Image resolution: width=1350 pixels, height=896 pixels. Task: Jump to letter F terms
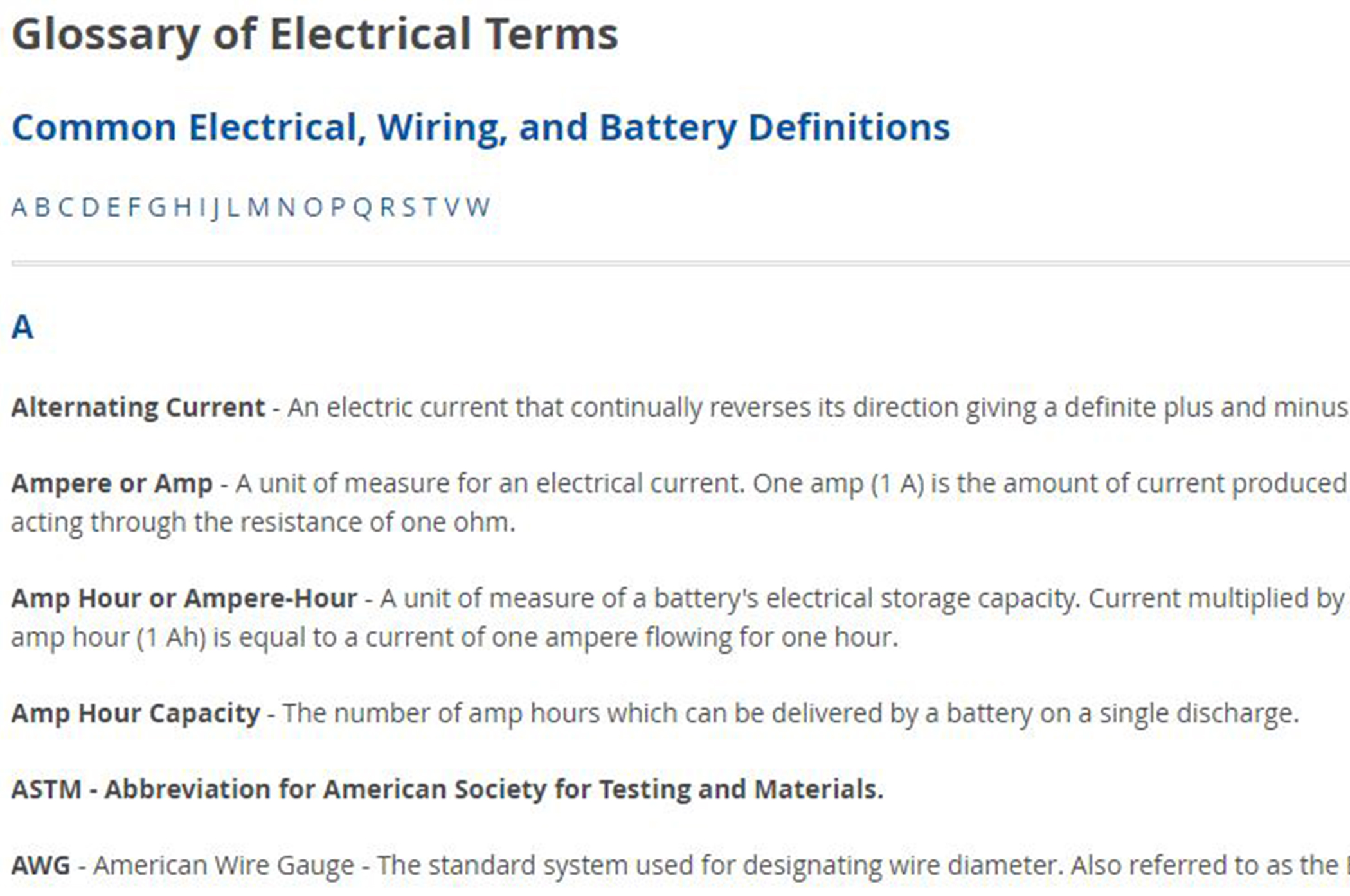coord(134,208)
